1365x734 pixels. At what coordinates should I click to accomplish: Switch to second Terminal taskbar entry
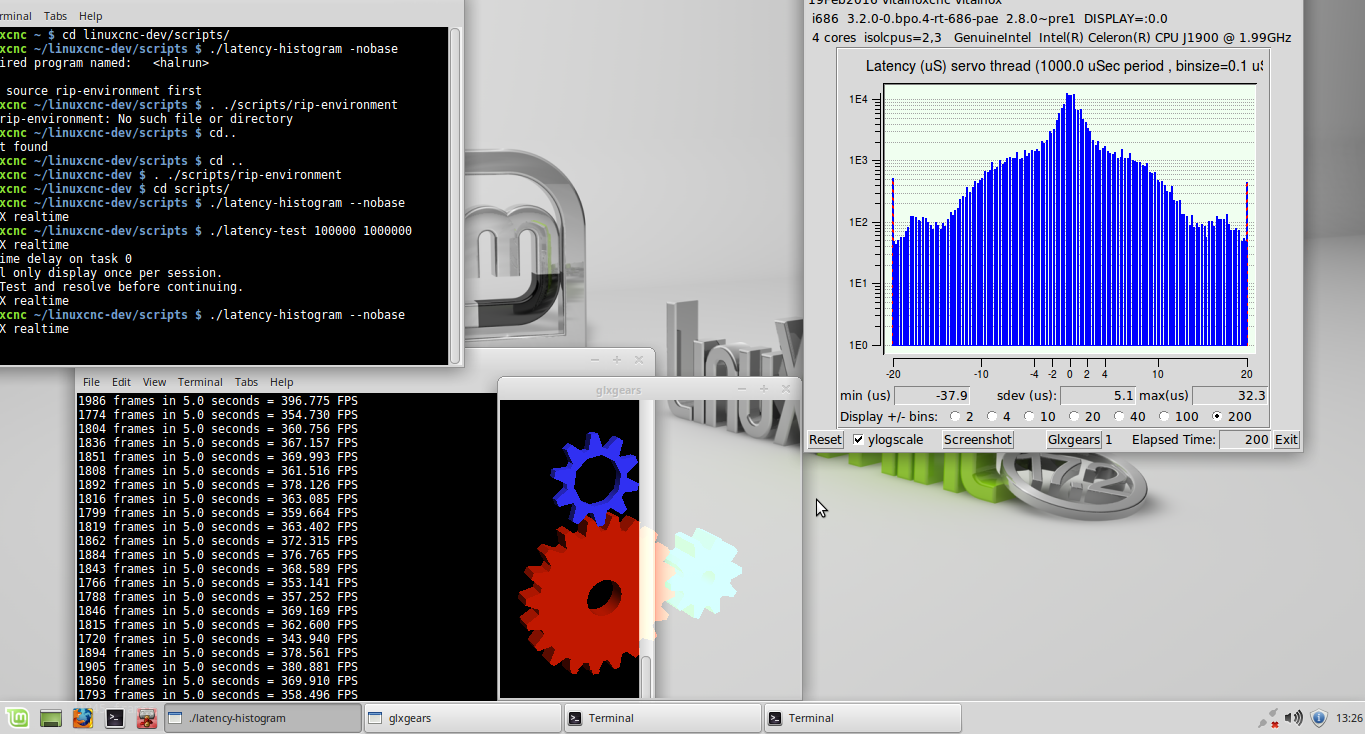(x=863, y=718)
